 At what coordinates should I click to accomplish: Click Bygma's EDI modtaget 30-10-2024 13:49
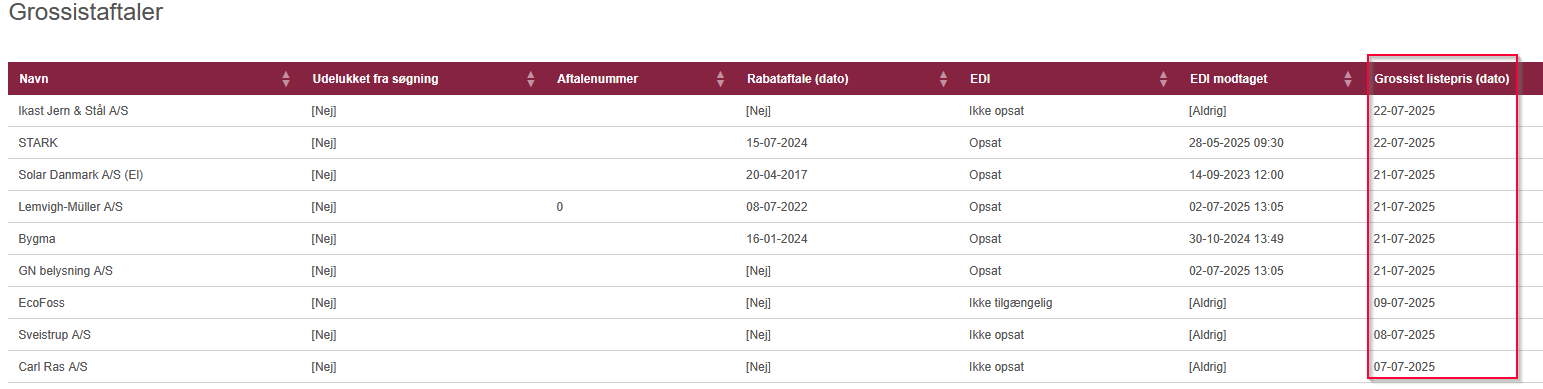(x=1236, y=239)
